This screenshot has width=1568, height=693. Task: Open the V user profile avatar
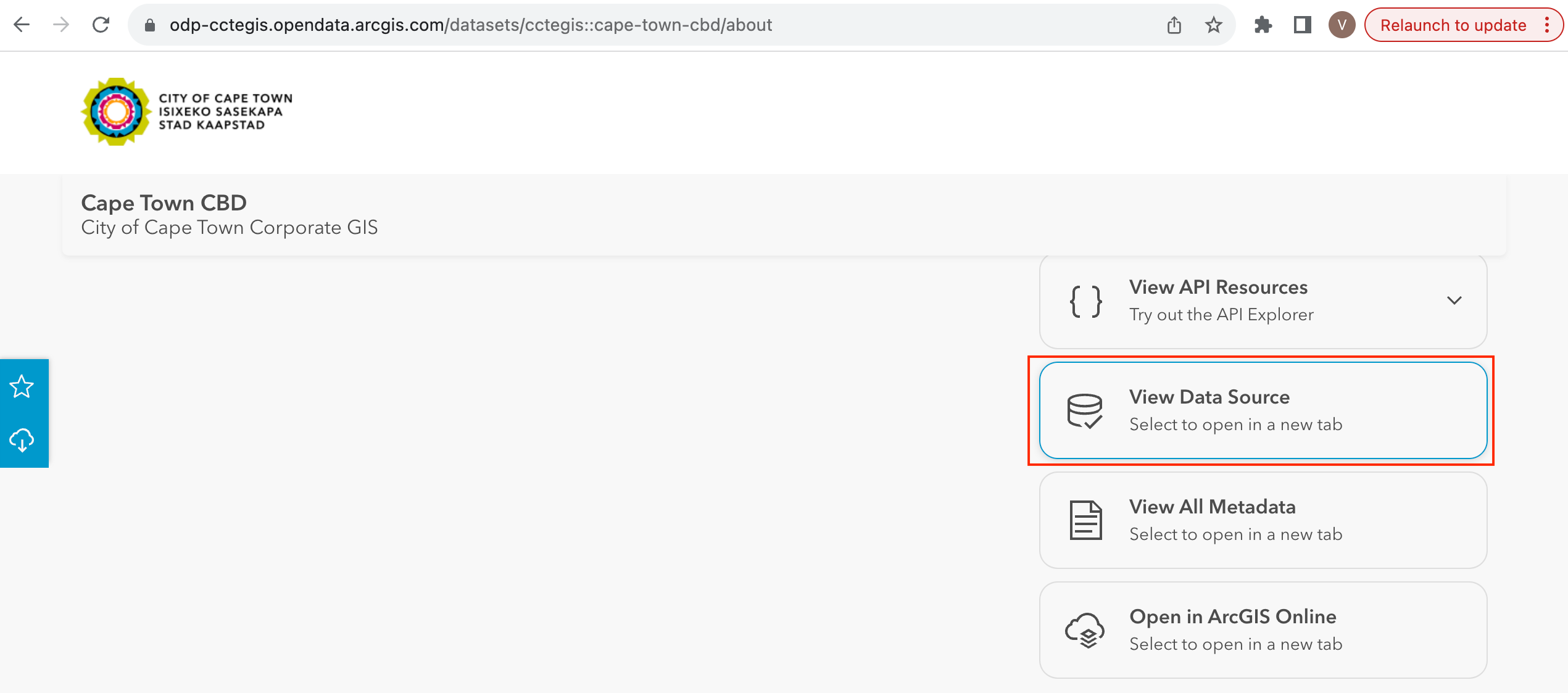pos(1342,25)
